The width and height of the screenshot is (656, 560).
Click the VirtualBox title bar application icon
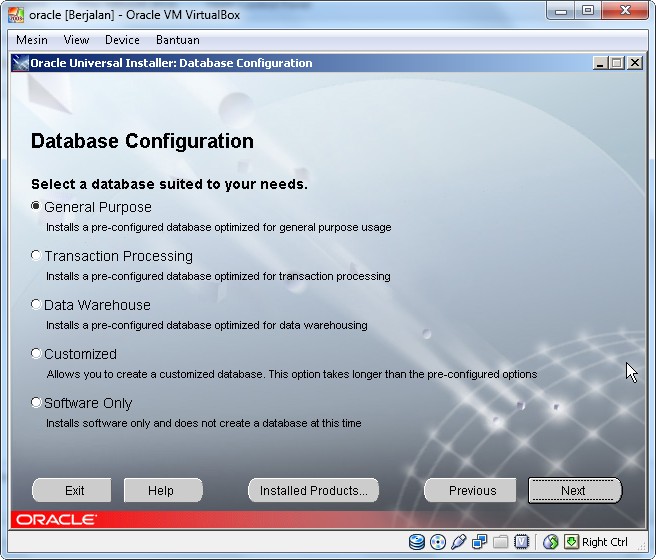pos(16,15)
